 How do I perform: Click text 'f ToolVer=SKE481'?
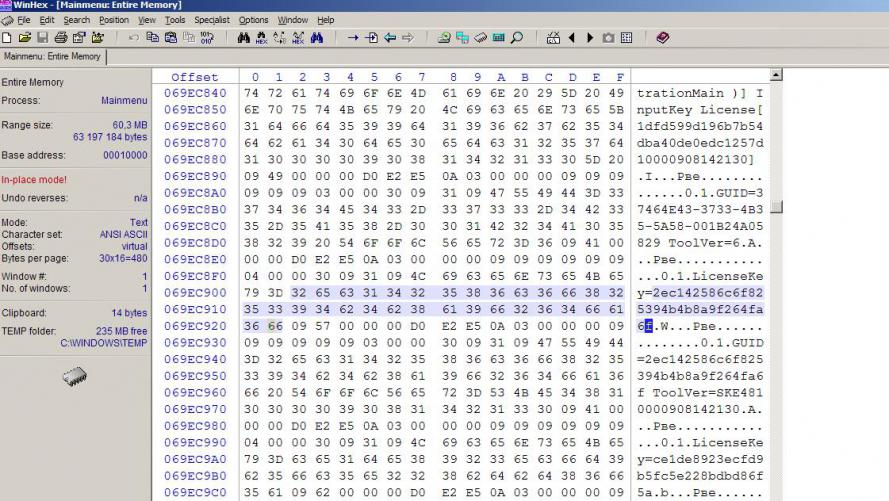(700, 393)
